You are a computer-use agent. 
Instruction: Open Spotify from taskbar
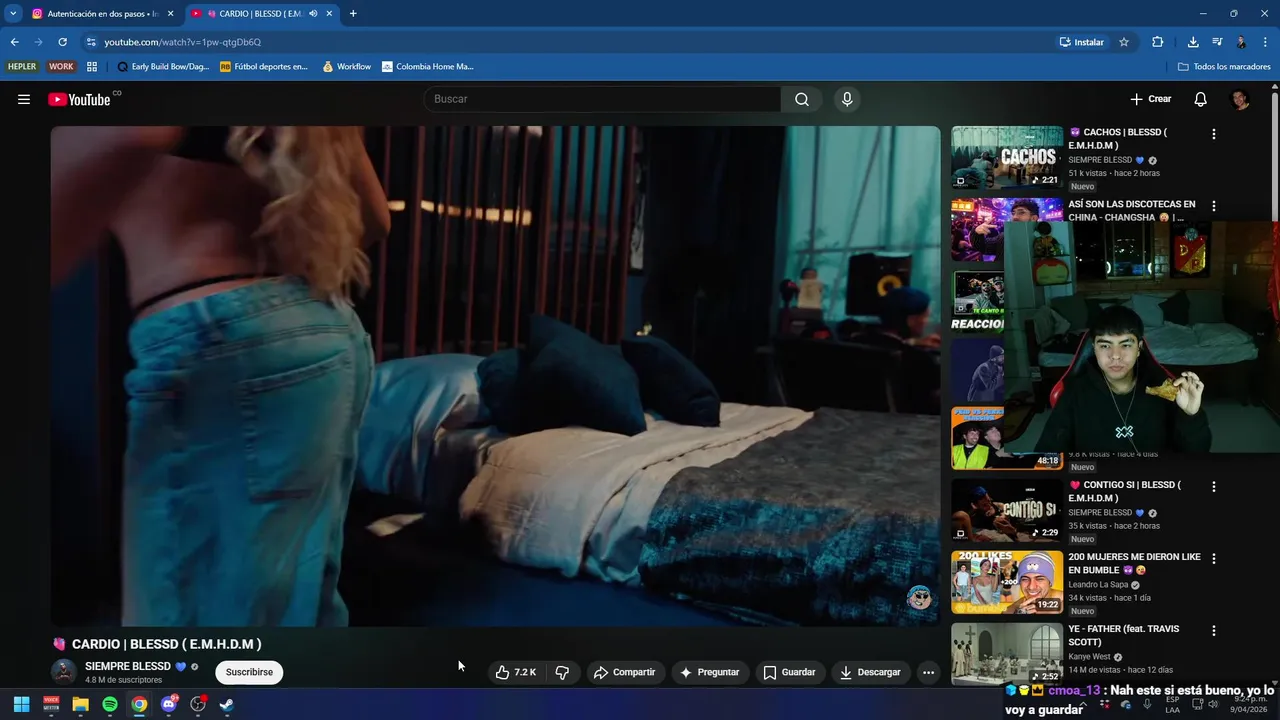click(110, 704)
